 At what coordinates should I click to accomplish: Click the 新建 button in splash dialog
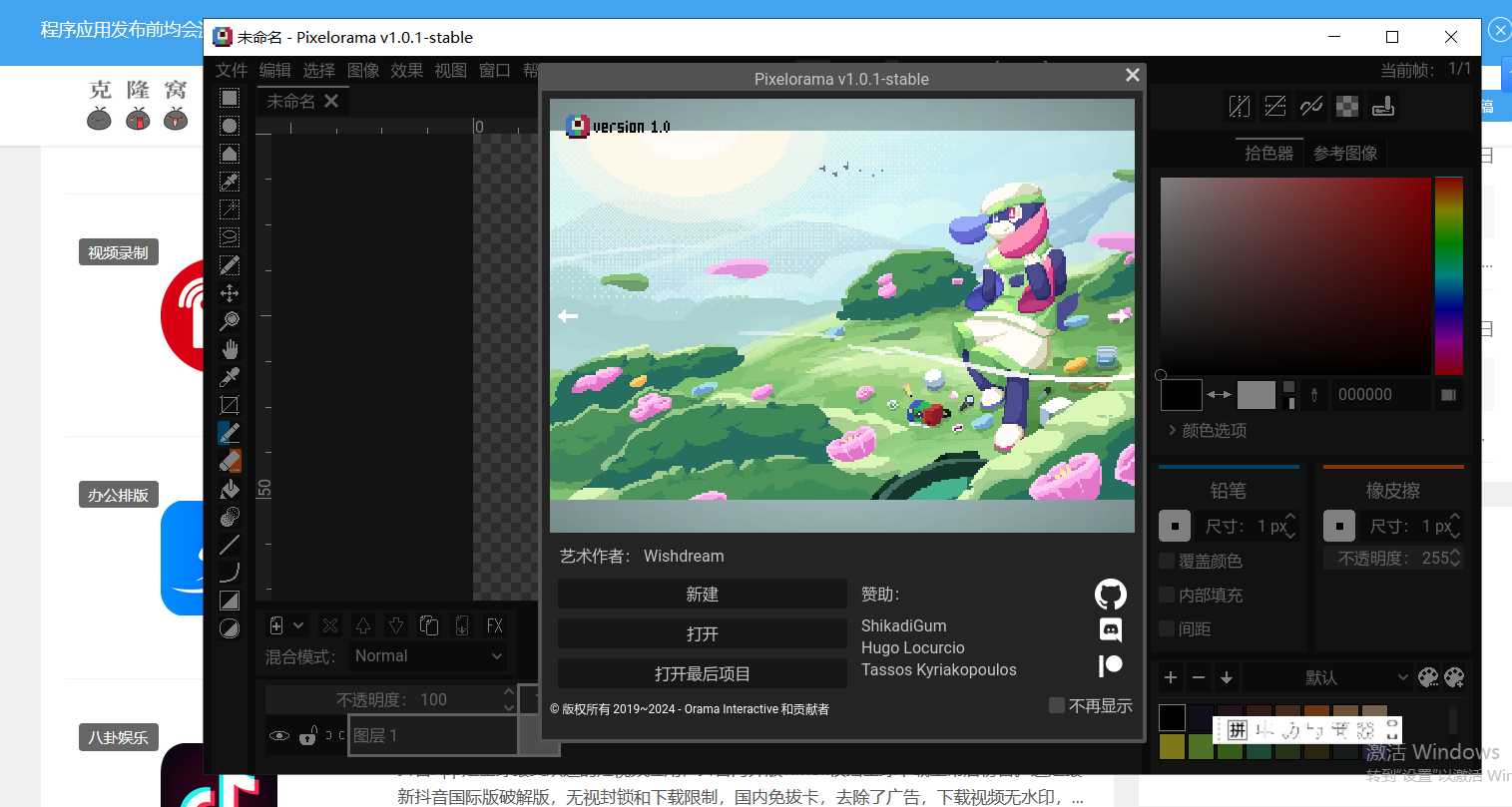click(703, 595)
